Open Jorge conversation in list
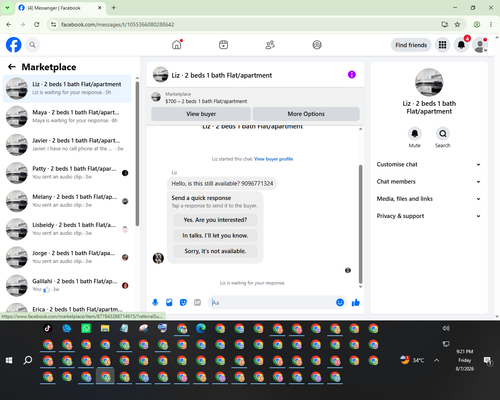500x400 pixels. coord(67,257)
